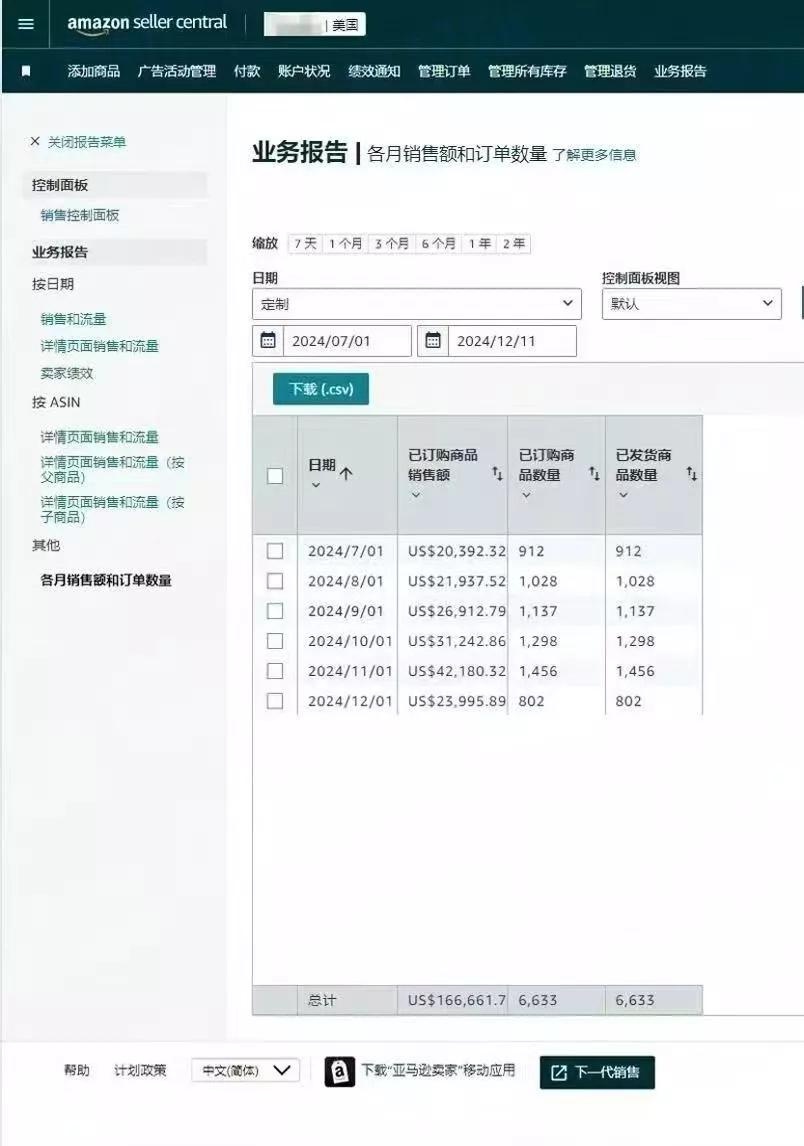
Task: Open the 了解更多信息 link
Action: [594, 155]
